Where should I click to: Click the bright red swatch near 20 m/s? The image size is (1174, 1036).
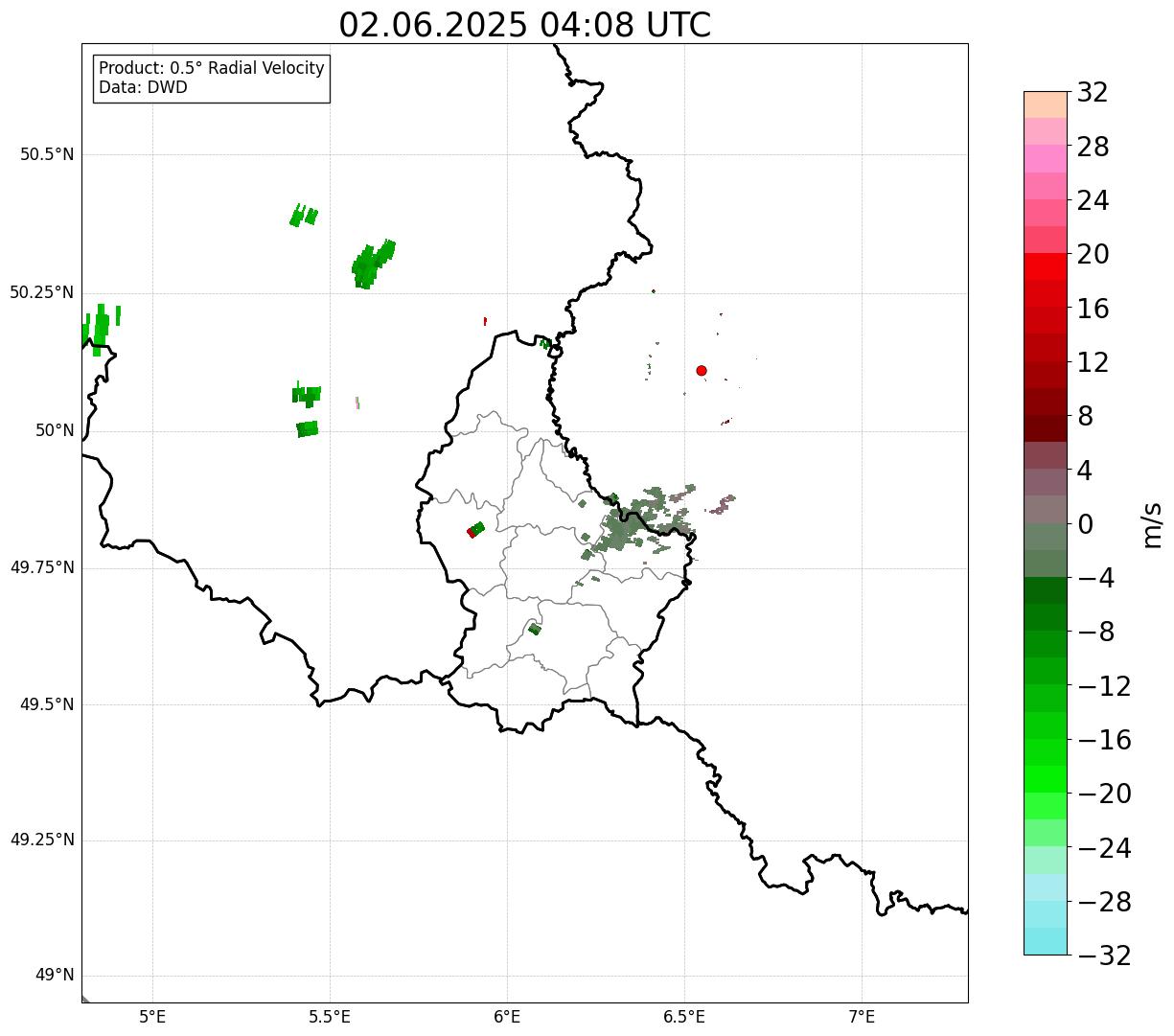(1046, 266)
